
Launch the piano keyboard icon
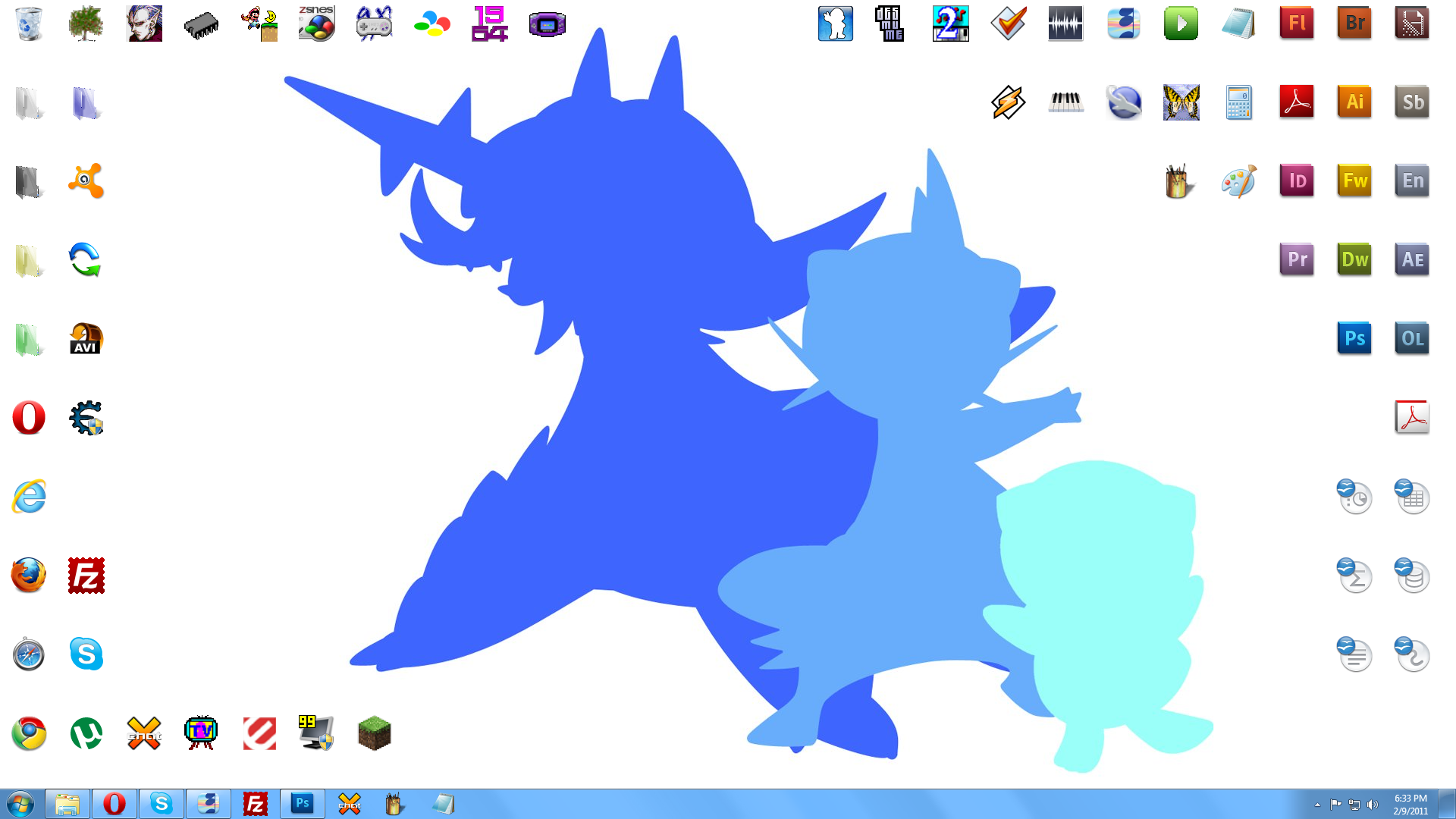click(x=1066, y=102)
